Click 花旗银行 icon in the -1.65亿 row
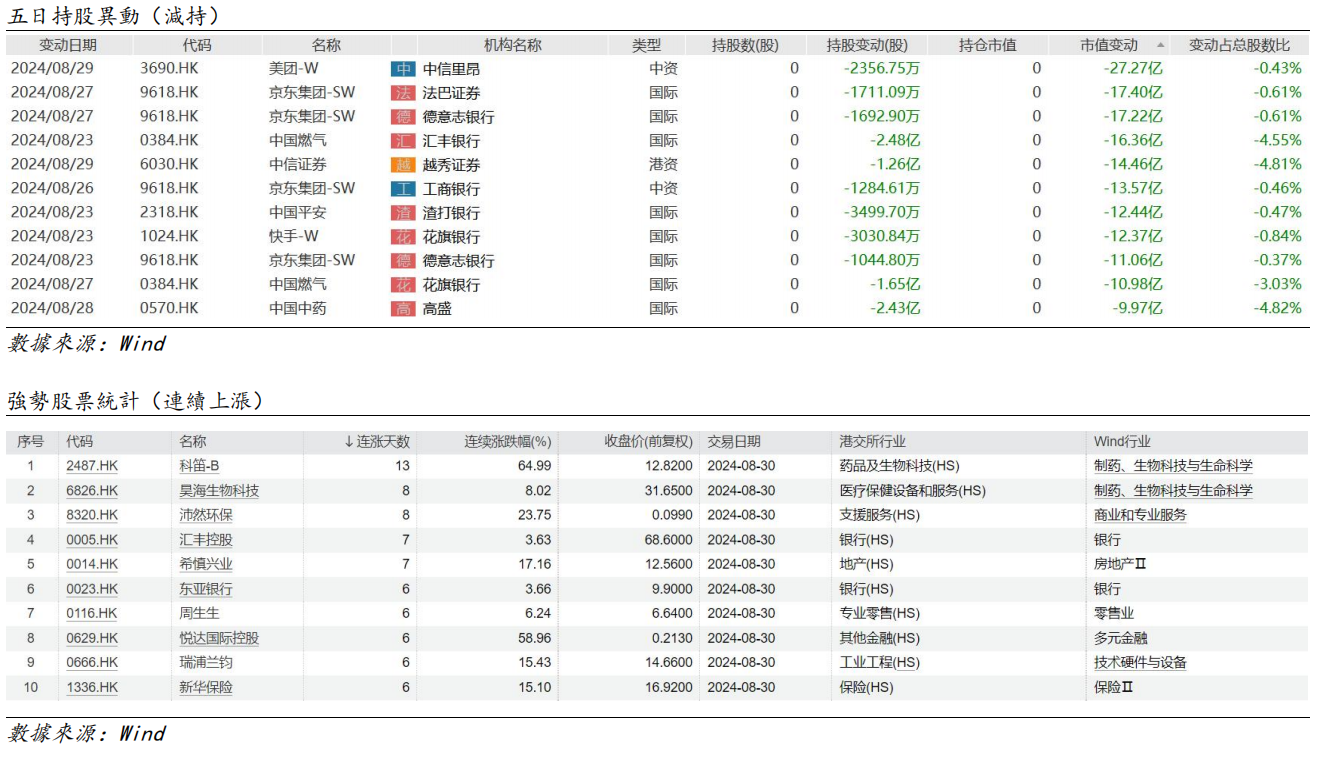Screen dimensions: 1319x757 coord(403,285)
